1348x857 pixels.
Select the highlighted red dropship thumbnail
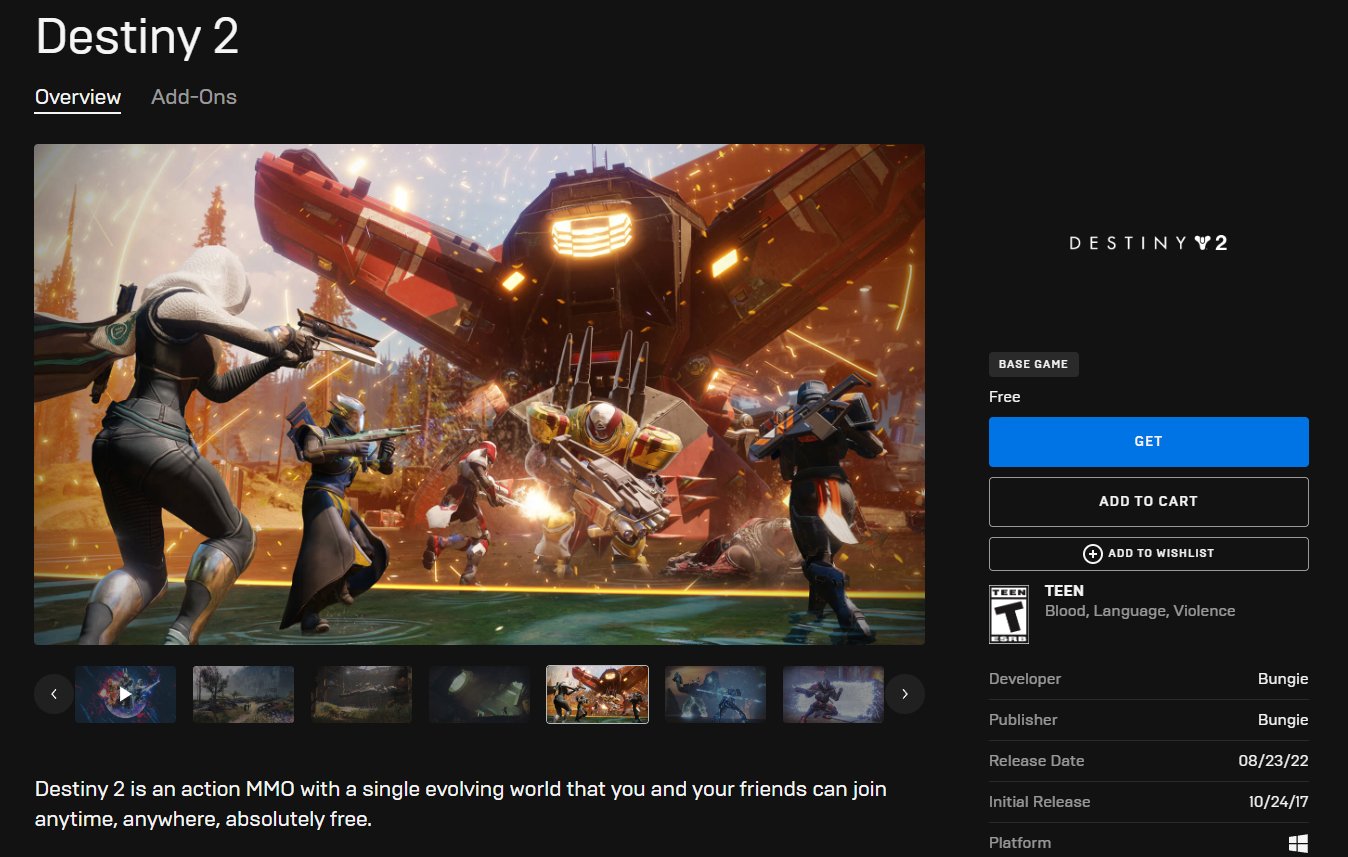tap(597, 694)
